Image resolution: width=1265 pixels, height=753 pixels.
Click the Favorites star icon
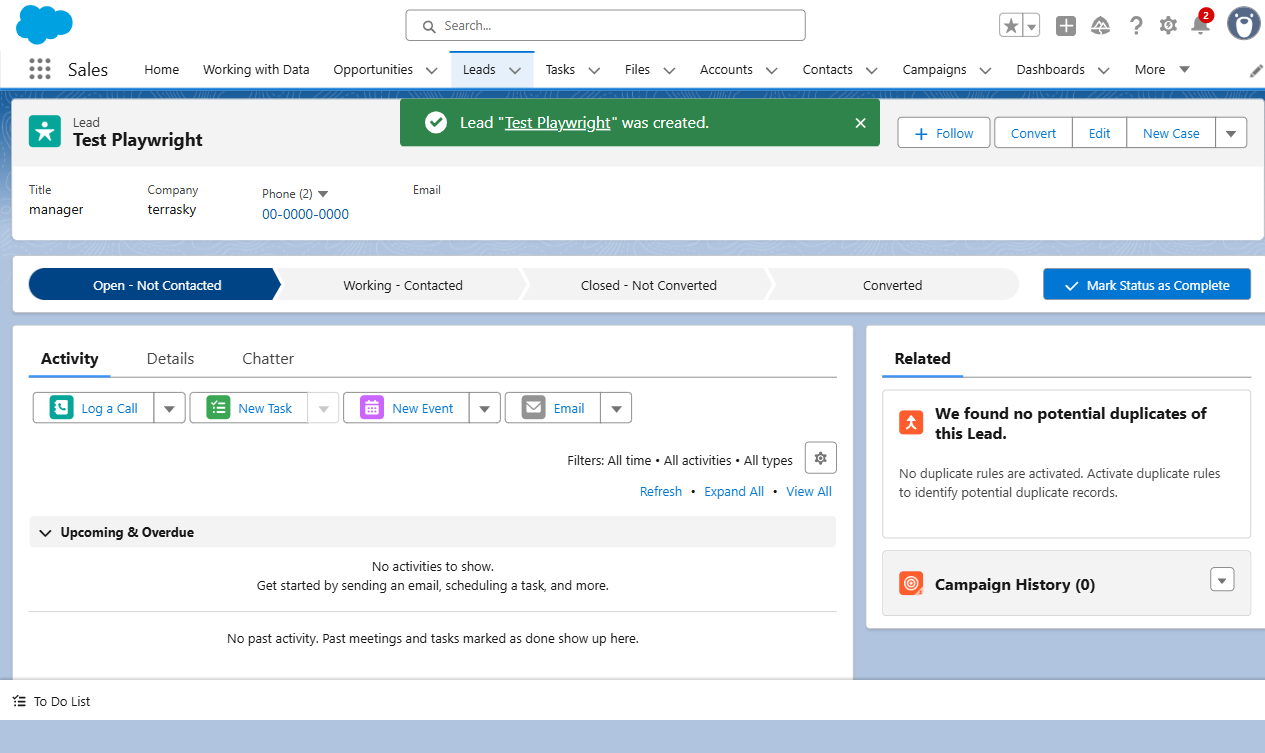(x=1011, y=26)
